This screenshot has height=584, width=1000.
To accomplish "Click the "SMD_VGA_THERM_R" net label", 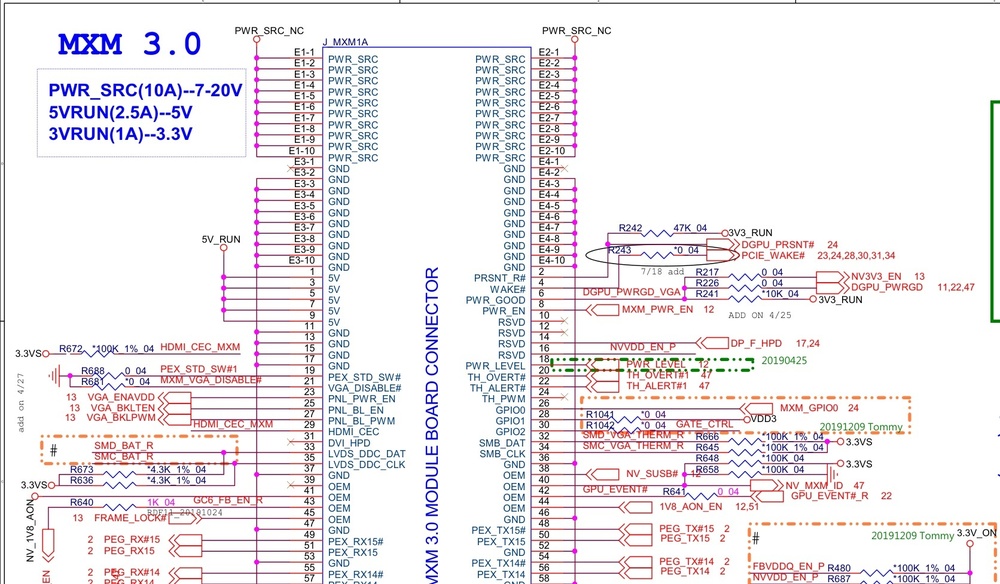I will 633,435.
